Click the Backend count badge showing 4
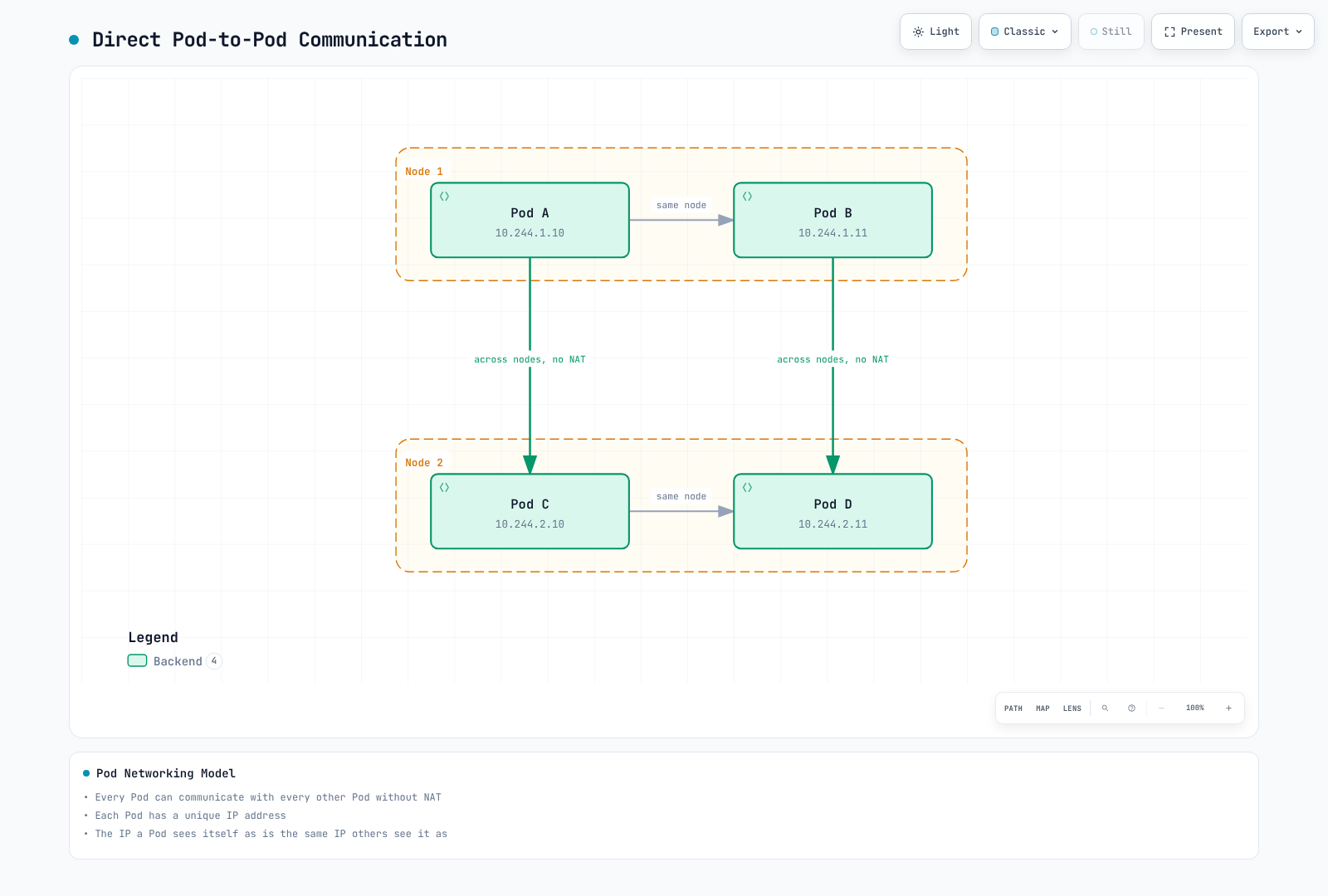 coord(214,661)
